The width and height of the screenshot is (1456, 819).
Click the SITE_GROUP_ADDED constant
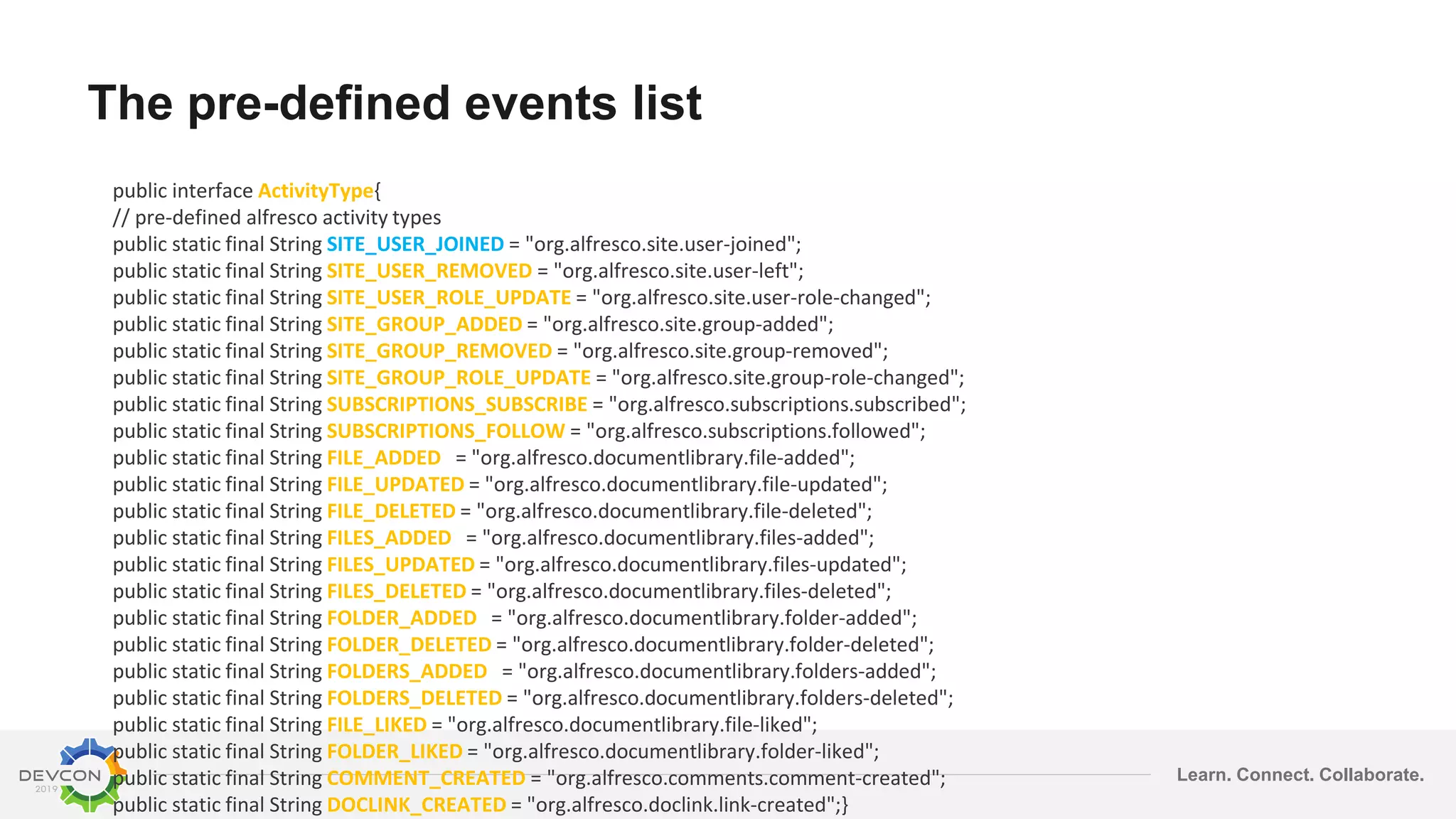[424, 324]
